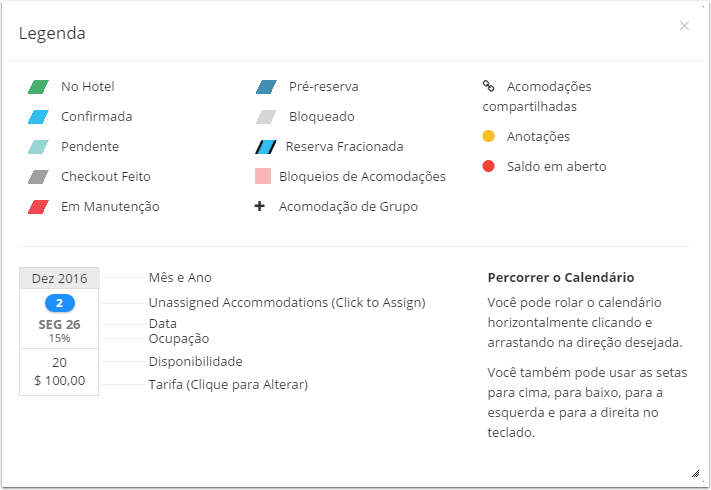This screenshot has height=490, width=711.
Task: Click the blue unassigned accommodations badge 2
Action: click(60, 303)
